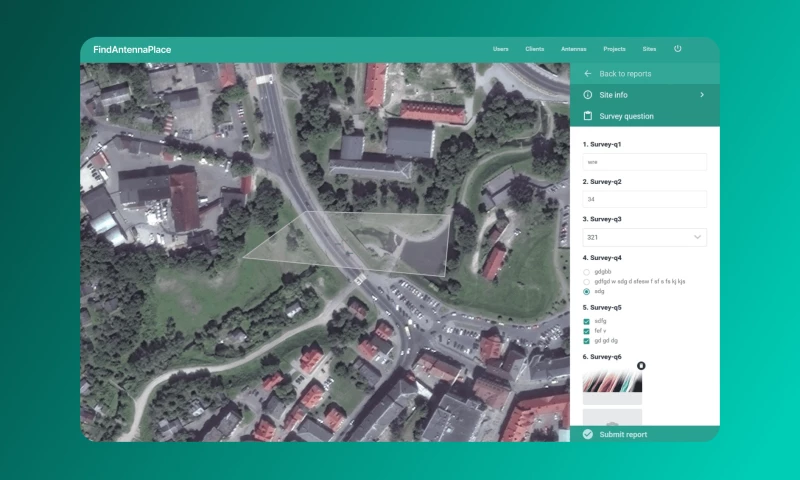
Task: Go to the Projects menu item
Action: pyautogui.click(x=614, y=49)
